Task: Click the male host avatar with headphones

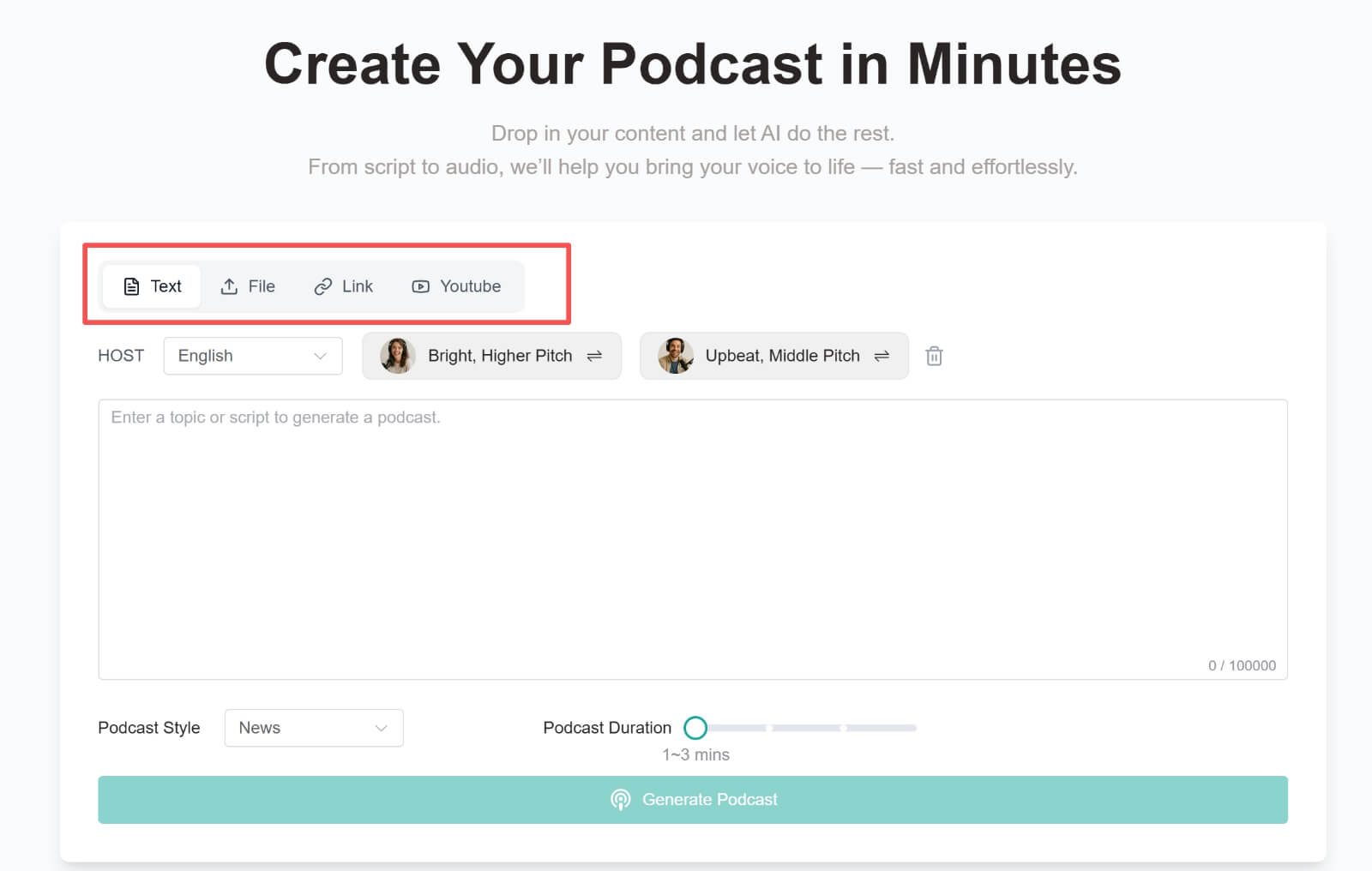Action: click(x=675, y=356)
